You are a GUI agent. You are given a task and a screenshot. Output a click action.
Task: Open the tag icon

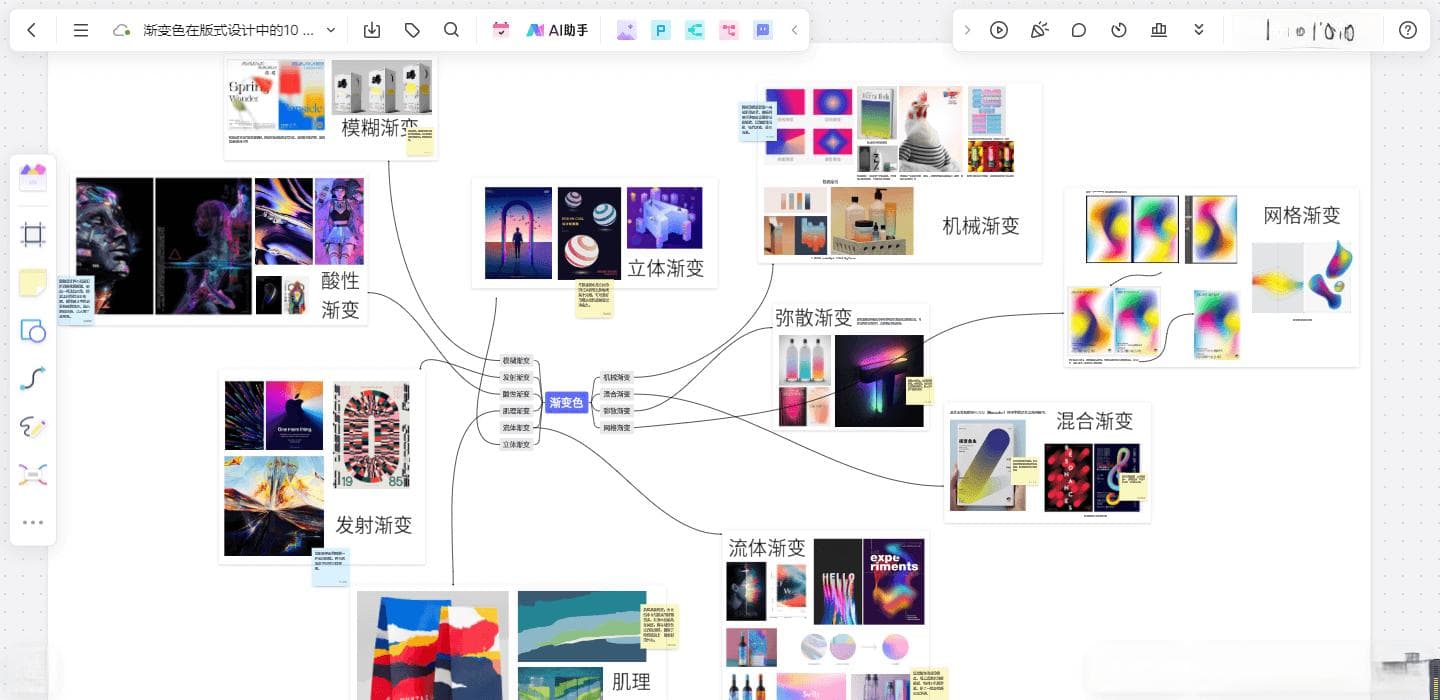(412, 30)
